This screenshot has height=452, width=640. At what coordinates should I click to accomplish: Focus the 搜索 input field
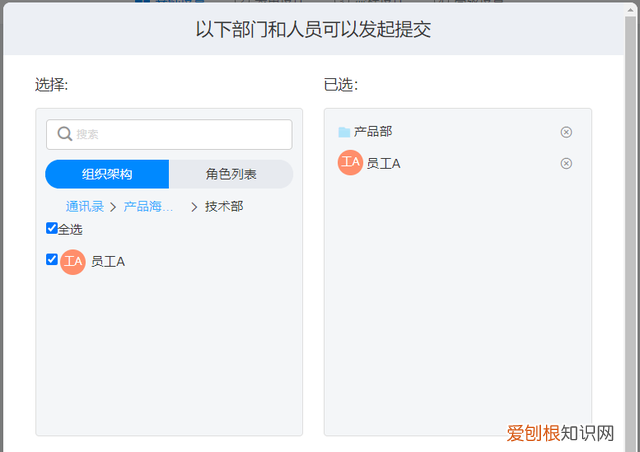pyautogui.click(x=169, y=134)
